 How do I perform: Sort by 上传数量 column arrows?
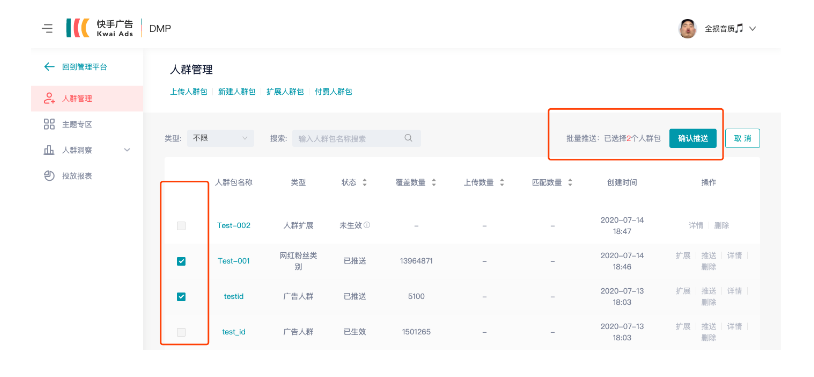click(501, 183)
